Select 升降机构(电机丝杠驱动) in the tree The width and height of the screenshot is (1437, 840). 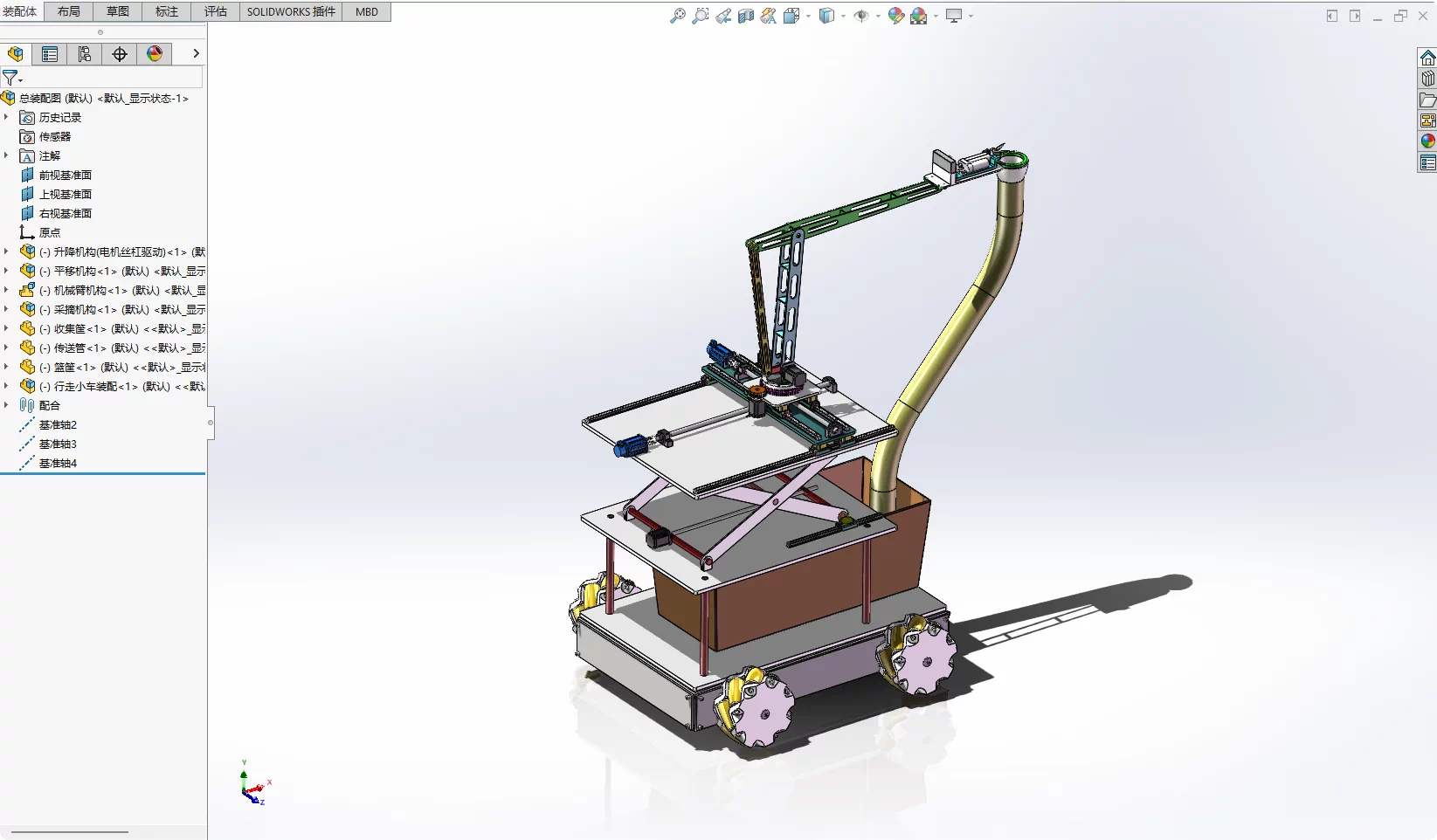pyautogui.click(x=112, y=252)
